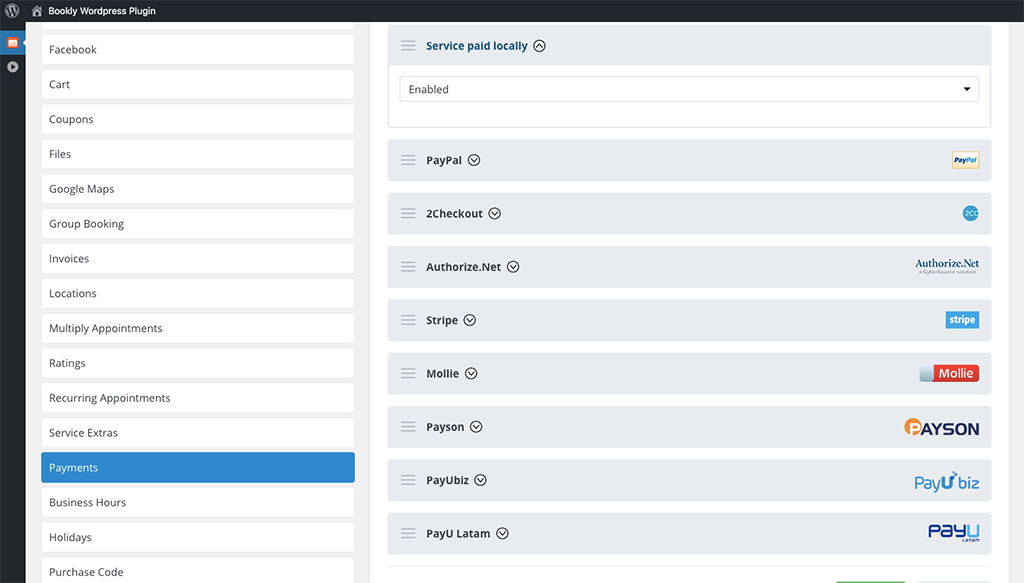Screen dimensions: 1024x583
Task: Open the Business Hours settings tab
Action: point(198,502)
